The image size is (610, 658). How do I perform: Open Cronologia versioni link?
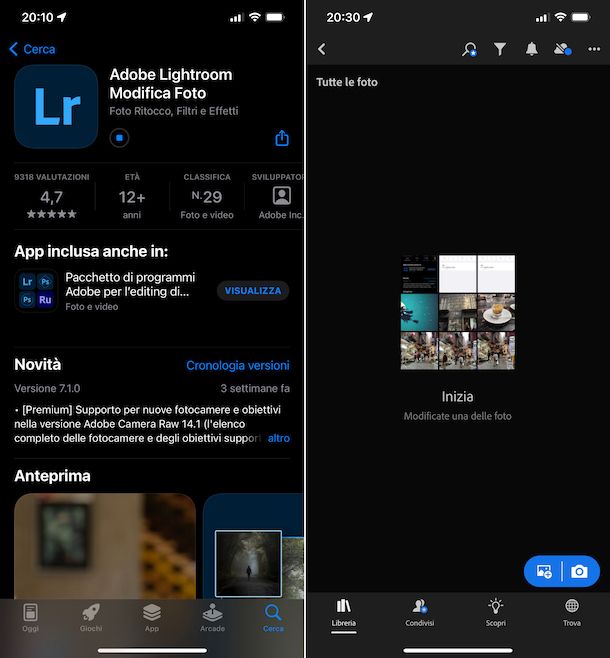coord(237,366)
